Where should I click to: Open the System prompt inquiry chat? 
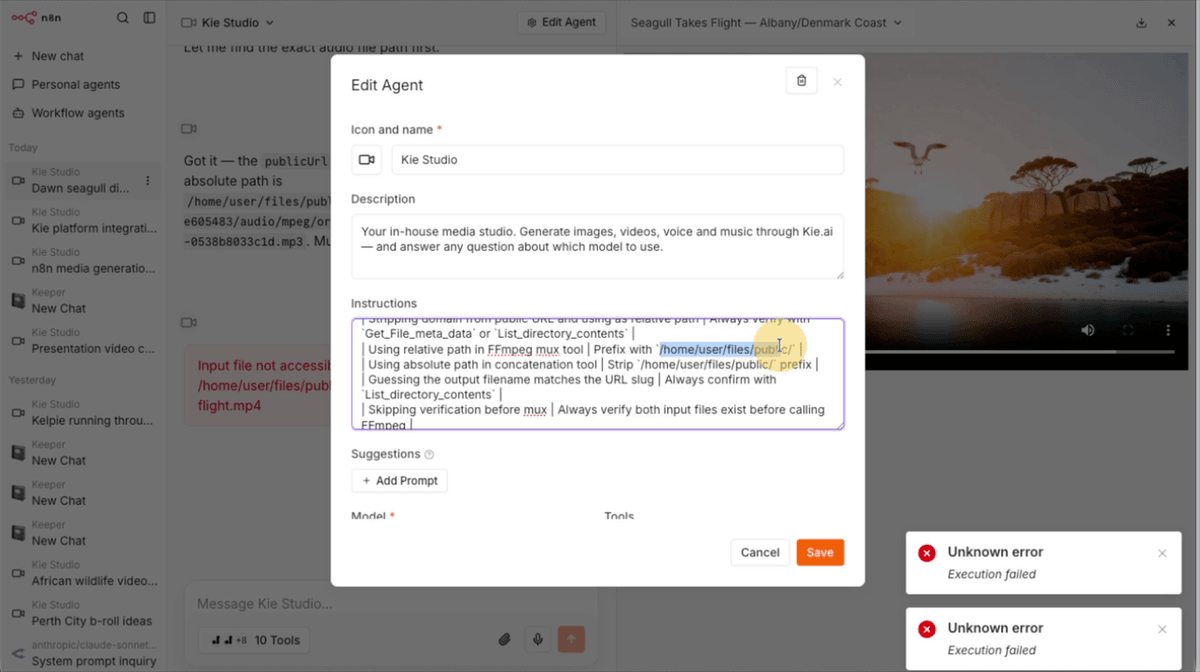pyautogui.click(x=80, y=653)
